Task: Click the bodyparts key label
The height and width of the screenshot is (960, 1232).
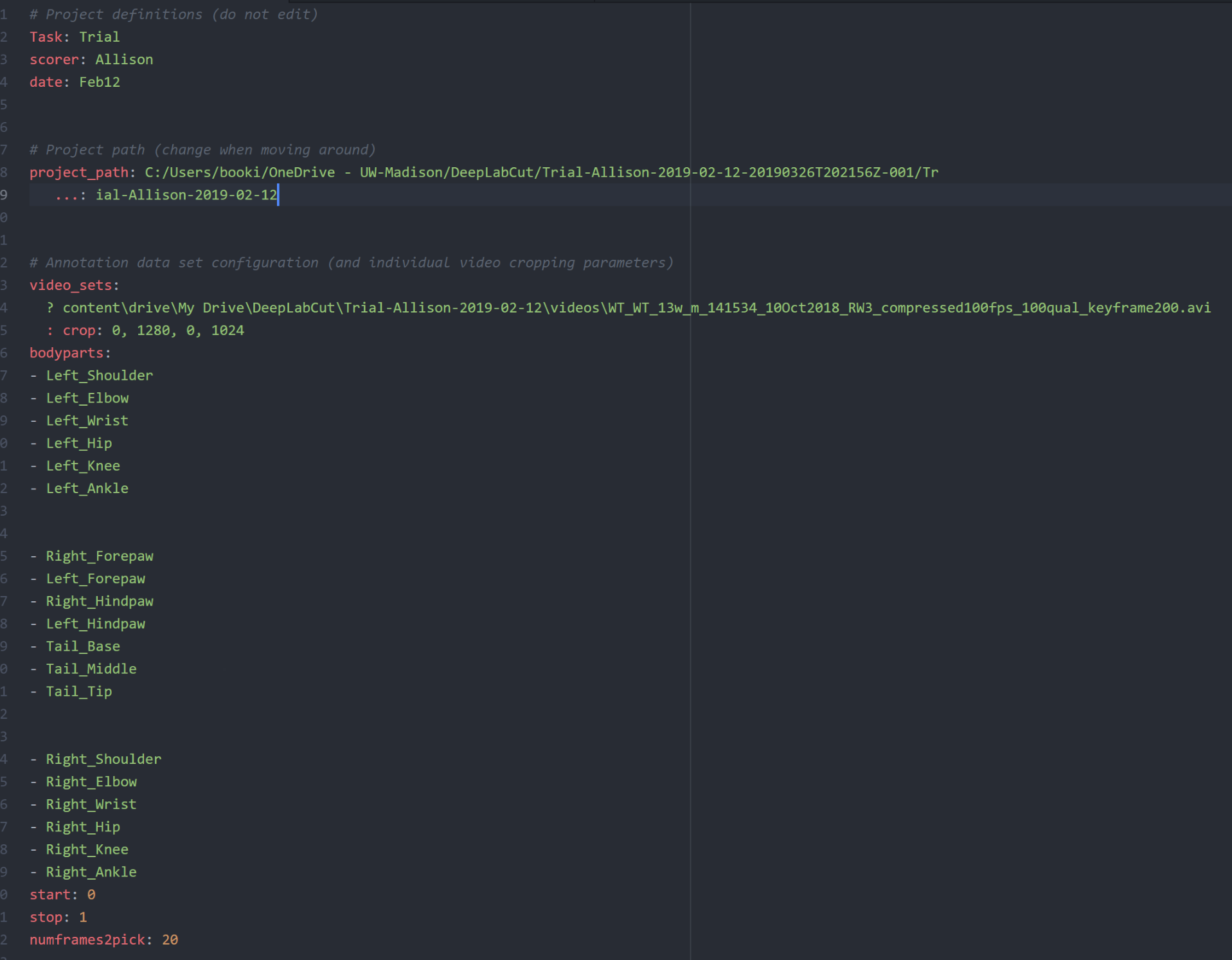Action: tap(68, 352)
